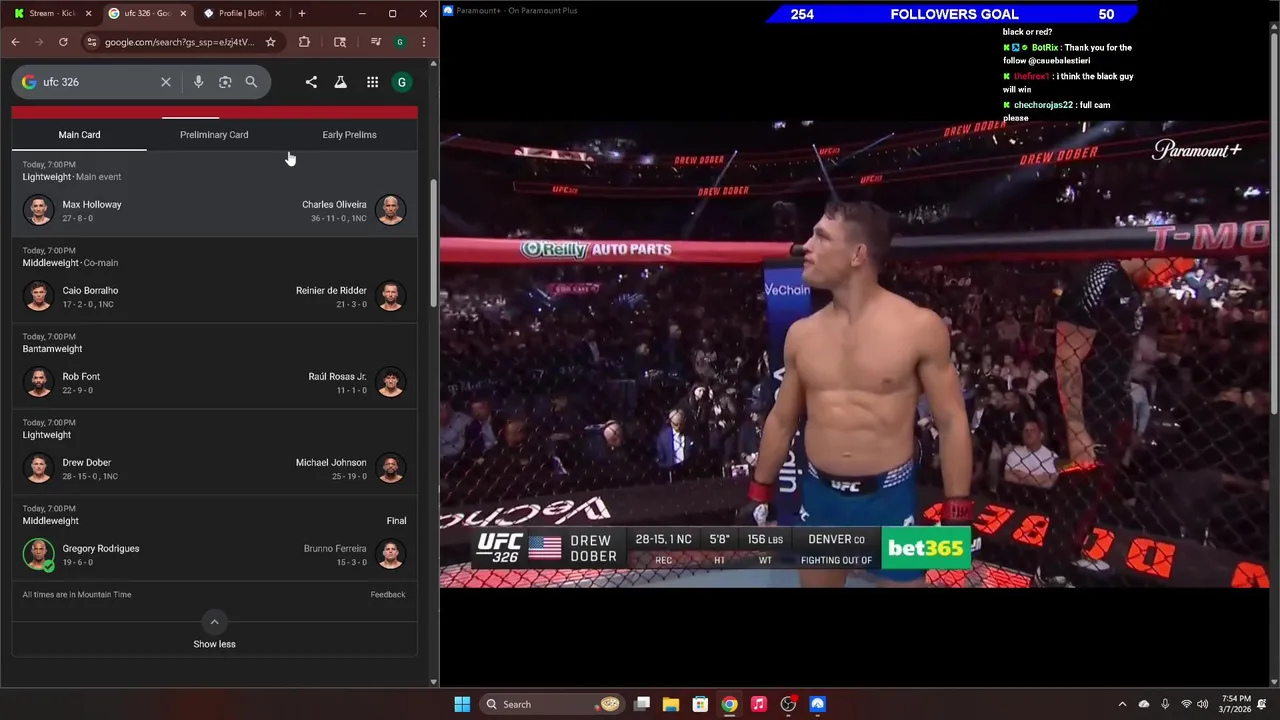Share the Google search results
The height and width of the screenshot is (720, 1280).
[x=311, y=82]
